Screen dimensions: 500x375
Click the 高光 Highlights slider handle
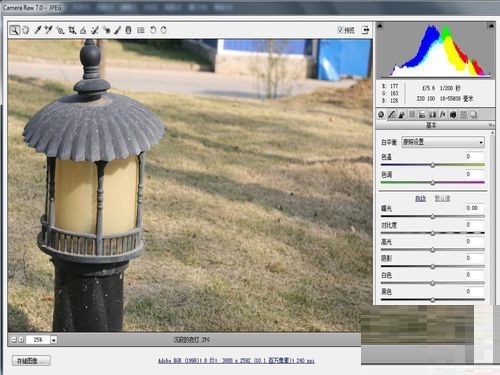pos(433,250)
